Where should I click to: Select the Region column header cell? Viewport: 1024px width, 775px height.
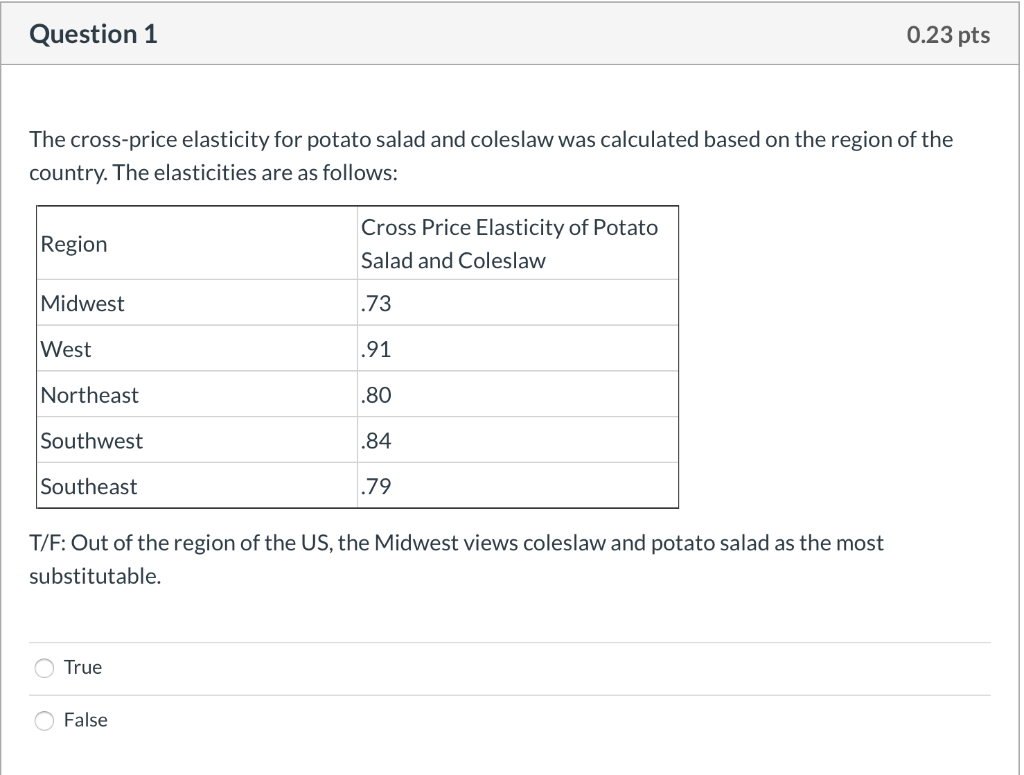74,243
